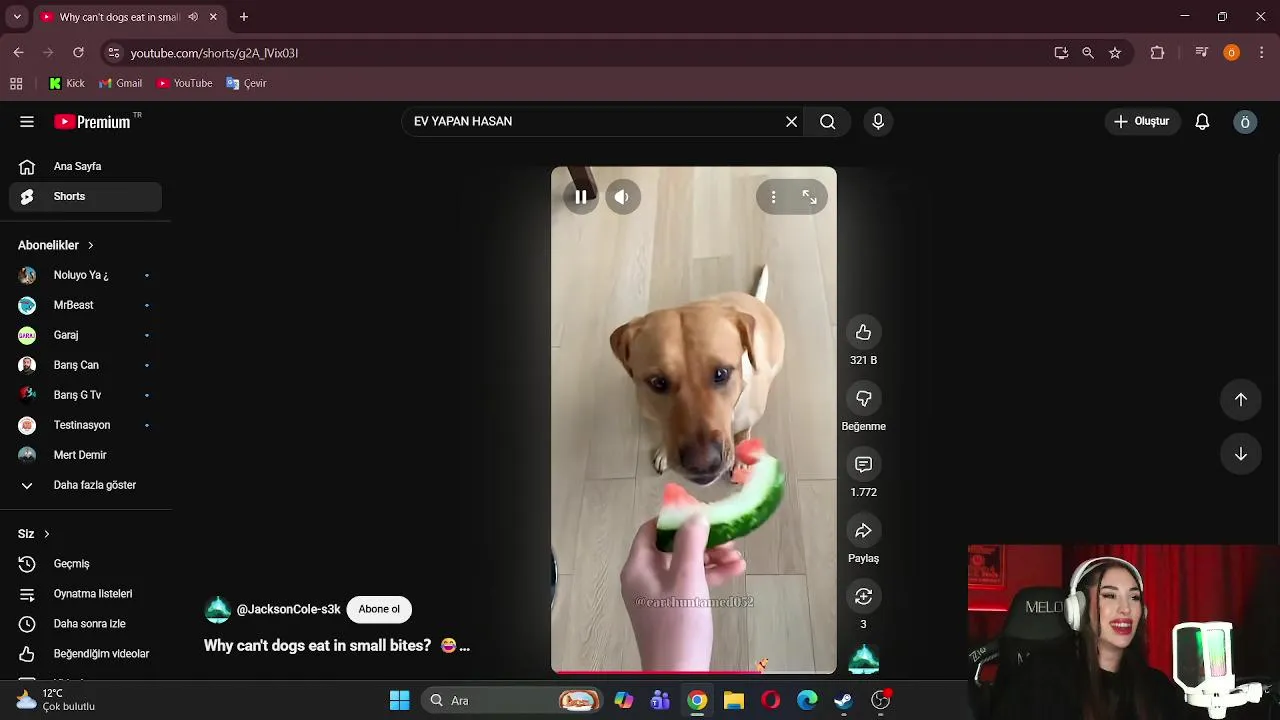Screen dimensions: 1280x720
Task: Open the comments on this Short
Action: click(x=863, y=465)
